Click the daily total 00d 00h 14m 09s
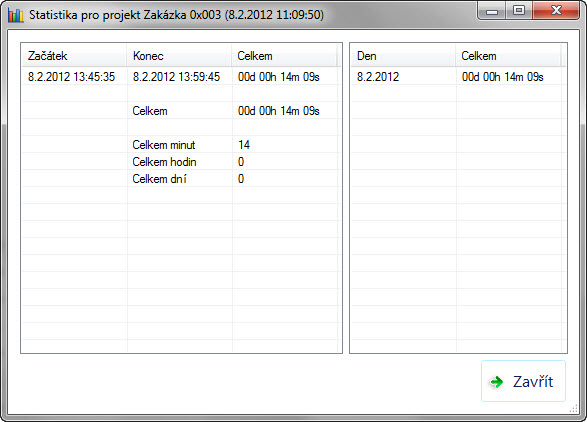This screenshot has width=587, height=422. pyautogui.click(x=502, y=77)
